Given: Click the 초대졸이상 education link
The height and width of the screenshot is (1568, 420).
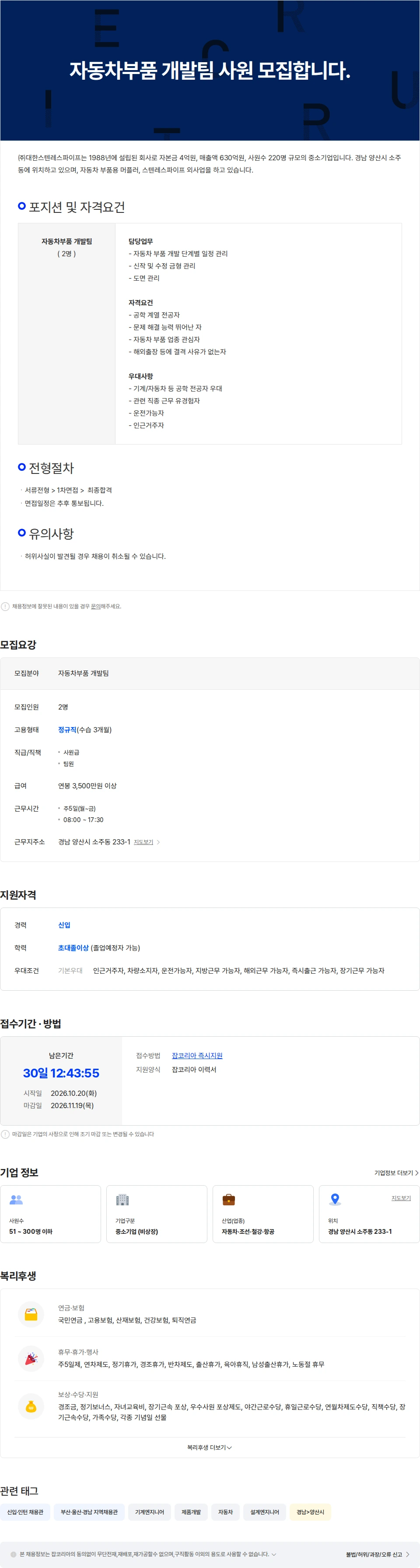Looking at the screenshot, I should [73, 948].
